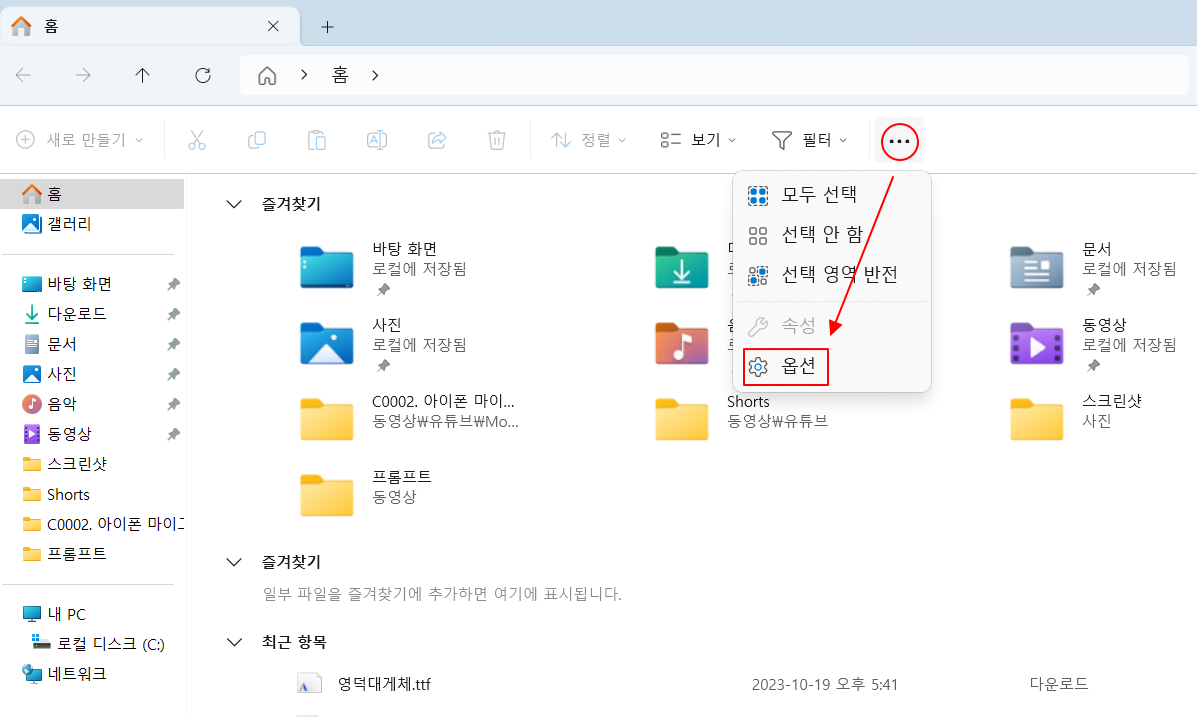
Task: Choose 속성 from the menu
Action: coord(831,326)
